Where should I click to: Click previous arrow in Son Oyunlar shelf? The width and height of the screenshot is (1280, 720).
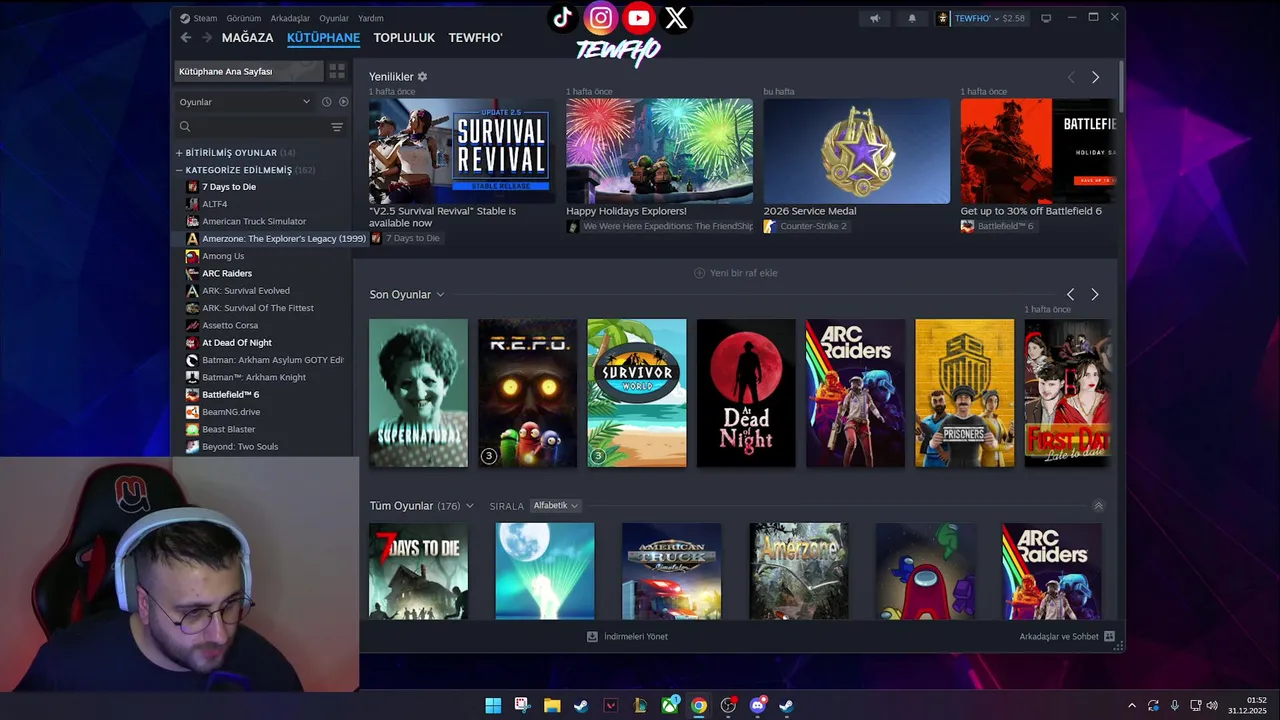tap(1071, 294)
